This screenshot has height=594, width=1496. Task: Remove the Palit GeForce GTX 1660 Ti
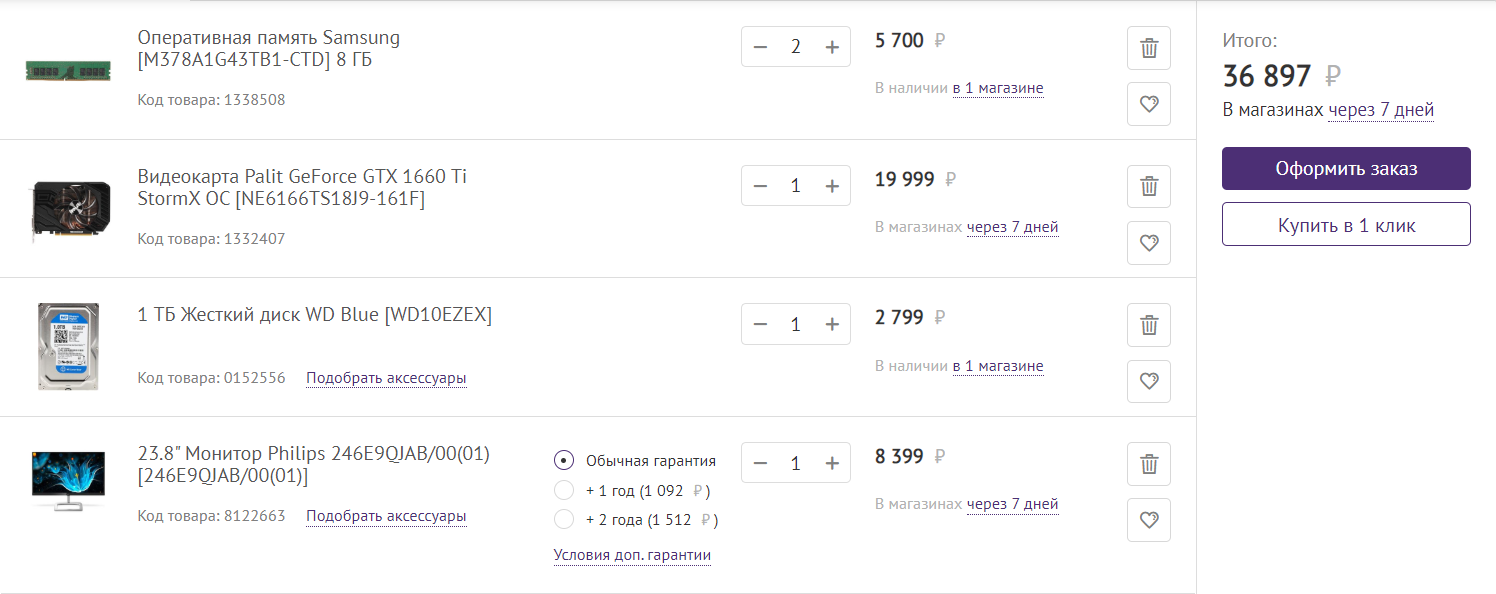click(x=1149, y=186)
